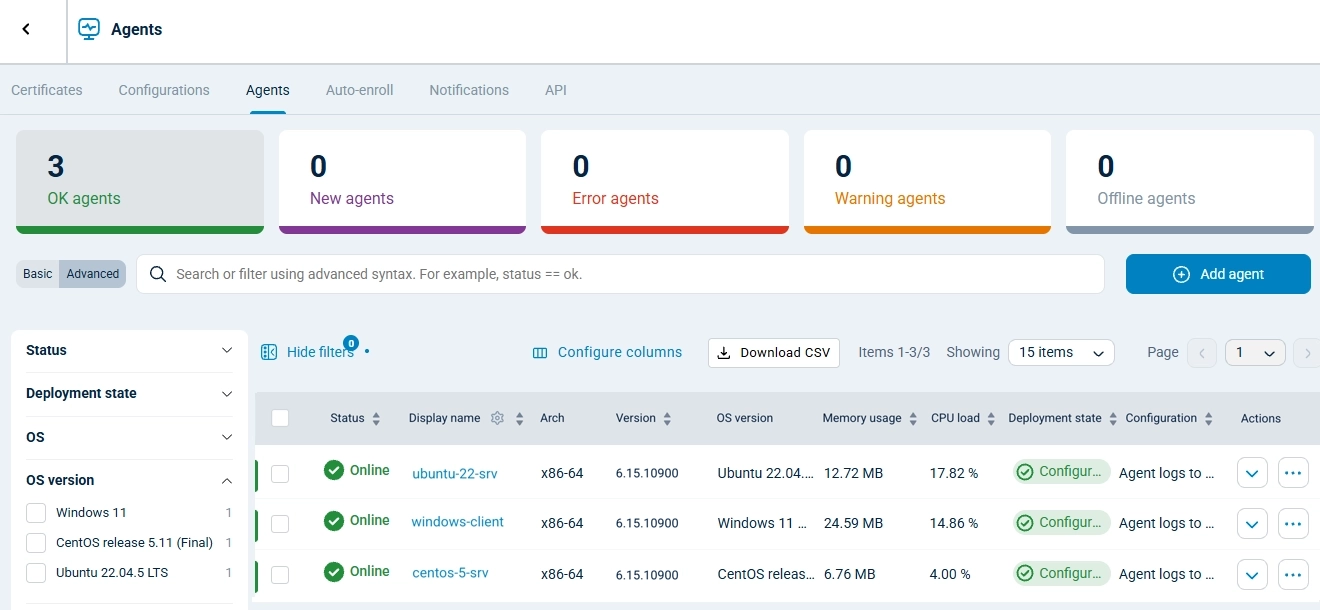Check the Windows 11 OS version filter

[36, 513]
